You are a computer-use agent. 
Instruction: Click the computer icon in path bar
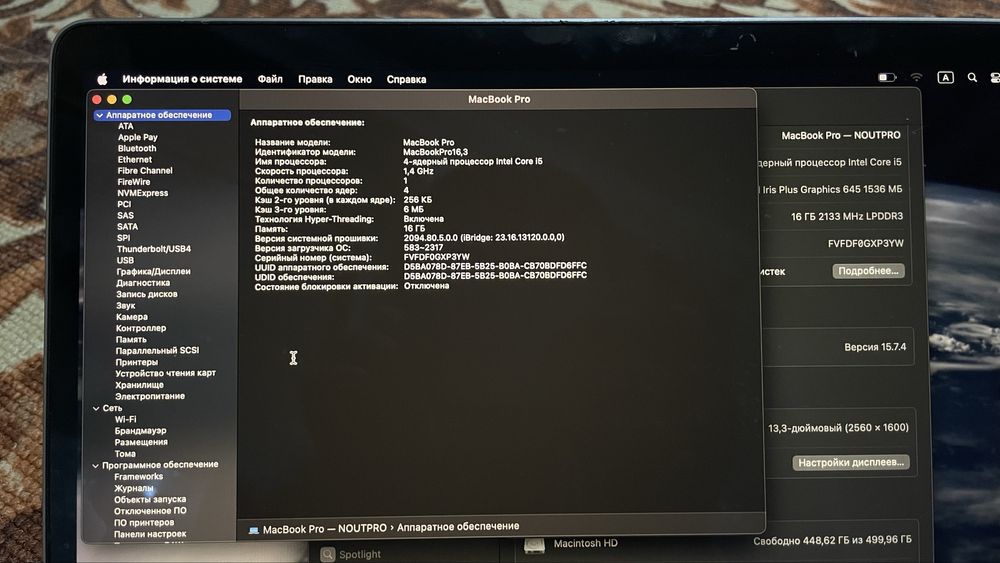(x=254, y=529)
